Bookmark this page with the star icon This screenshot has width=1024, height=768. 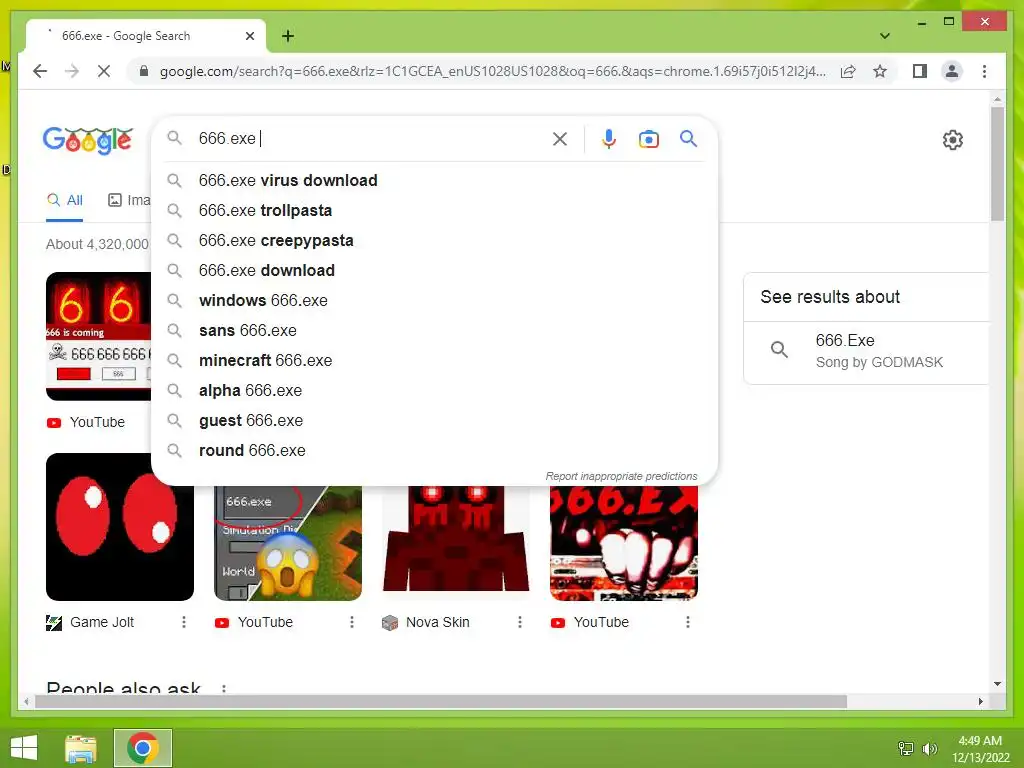(880, 71)
